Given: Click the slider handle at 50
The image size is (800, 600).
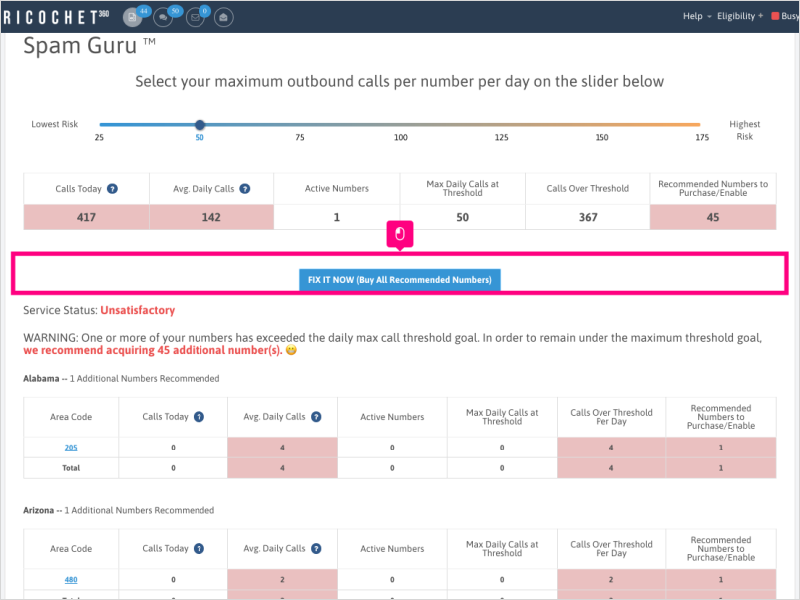Looking at the screenshot, I should pos(200,124).
